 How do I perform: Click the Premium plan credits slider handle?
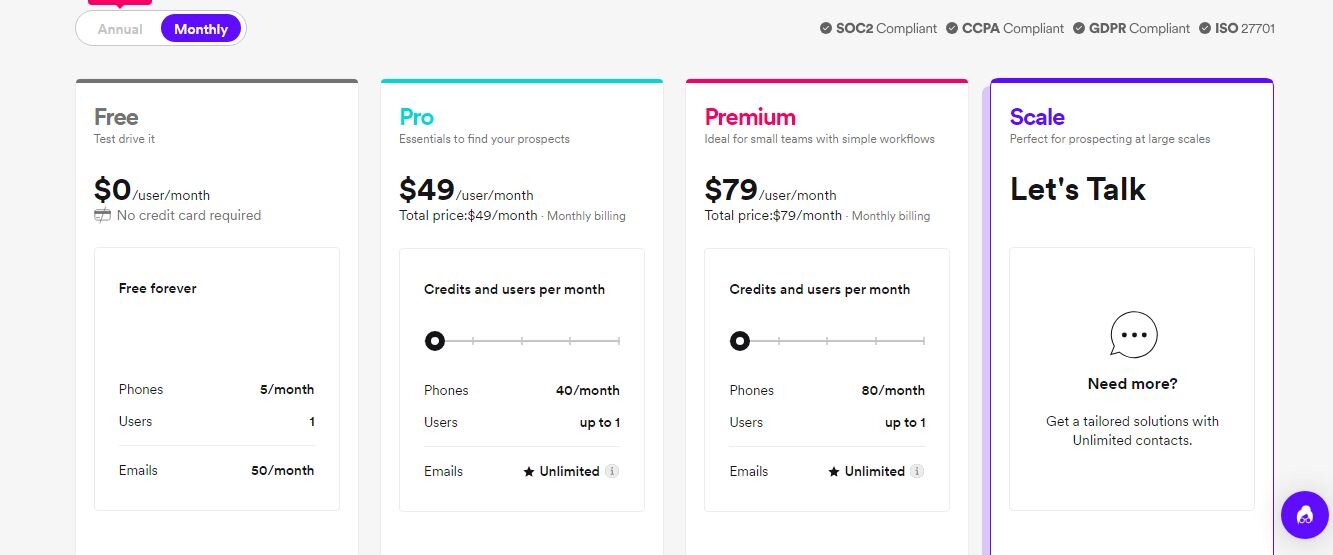click(x=739, y=341)
